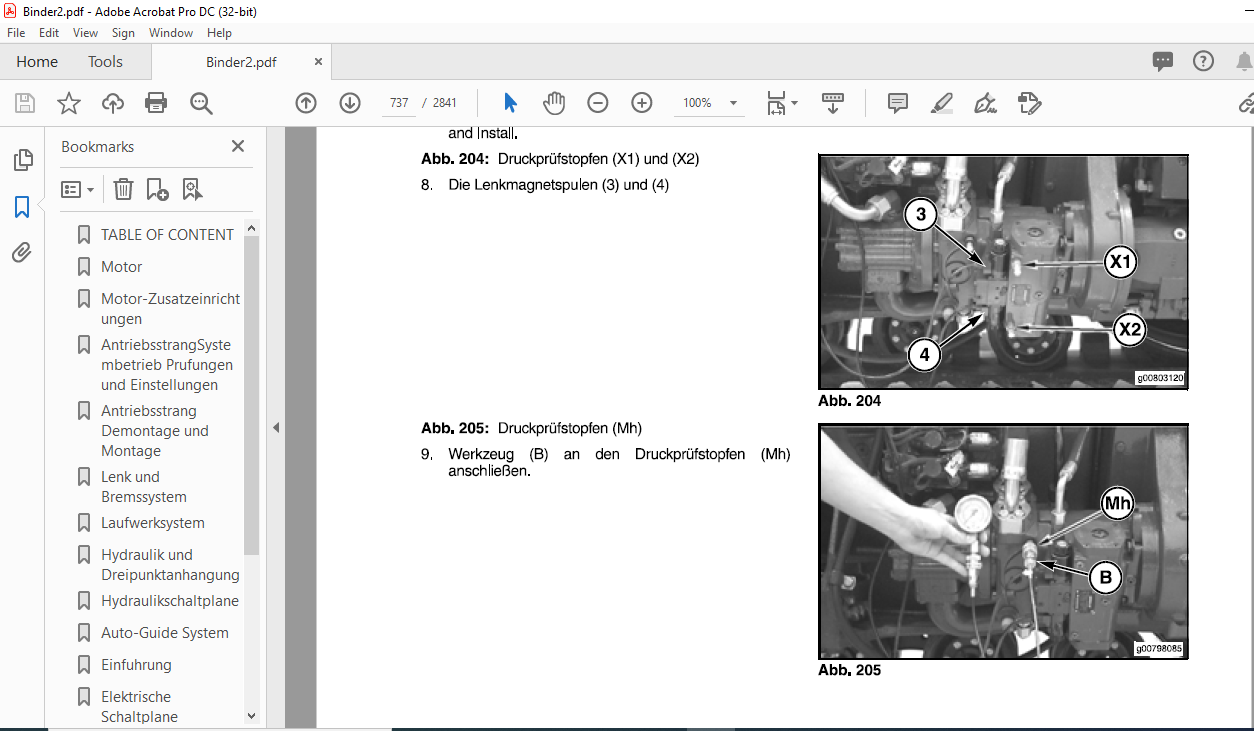
Task: Star the document with the bookmark star icon
Action: click(x=68, y=103)
